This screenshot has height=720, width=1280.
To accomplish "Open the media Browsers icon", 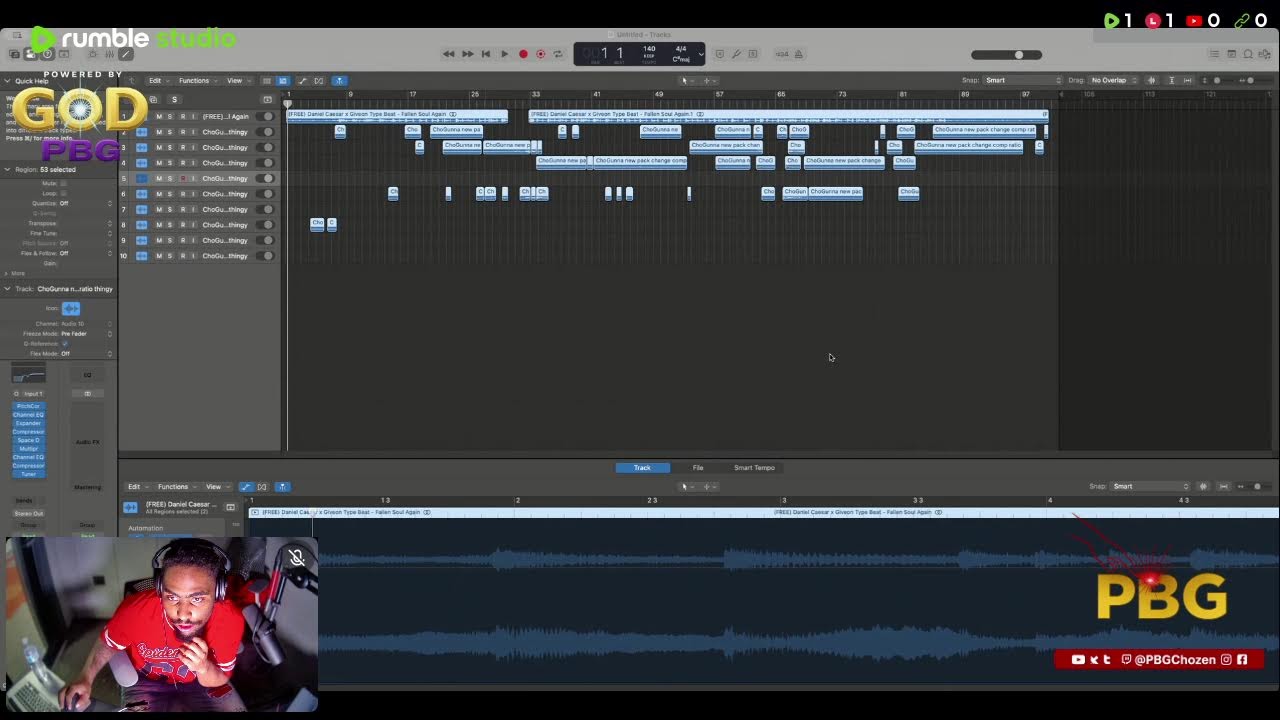I will pyautogui.click(x=1267, y=54).
